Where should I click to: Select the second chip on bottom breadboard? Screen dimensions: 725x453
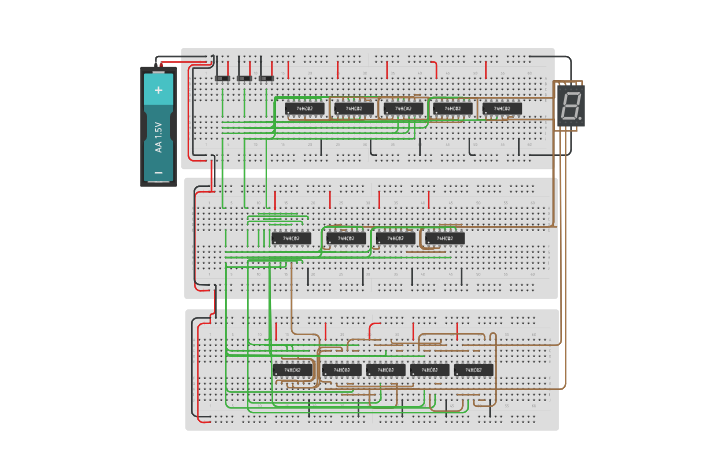[x=342, y=370]
